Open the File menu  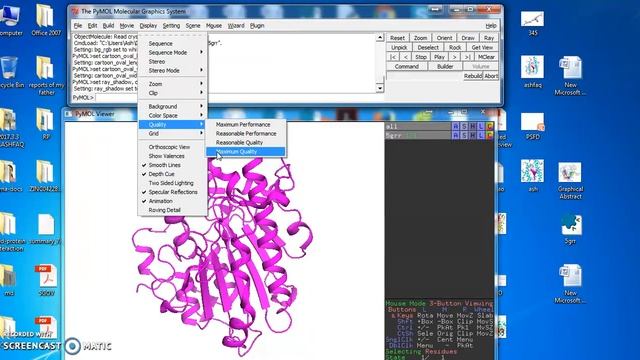[x=78, y=25]
